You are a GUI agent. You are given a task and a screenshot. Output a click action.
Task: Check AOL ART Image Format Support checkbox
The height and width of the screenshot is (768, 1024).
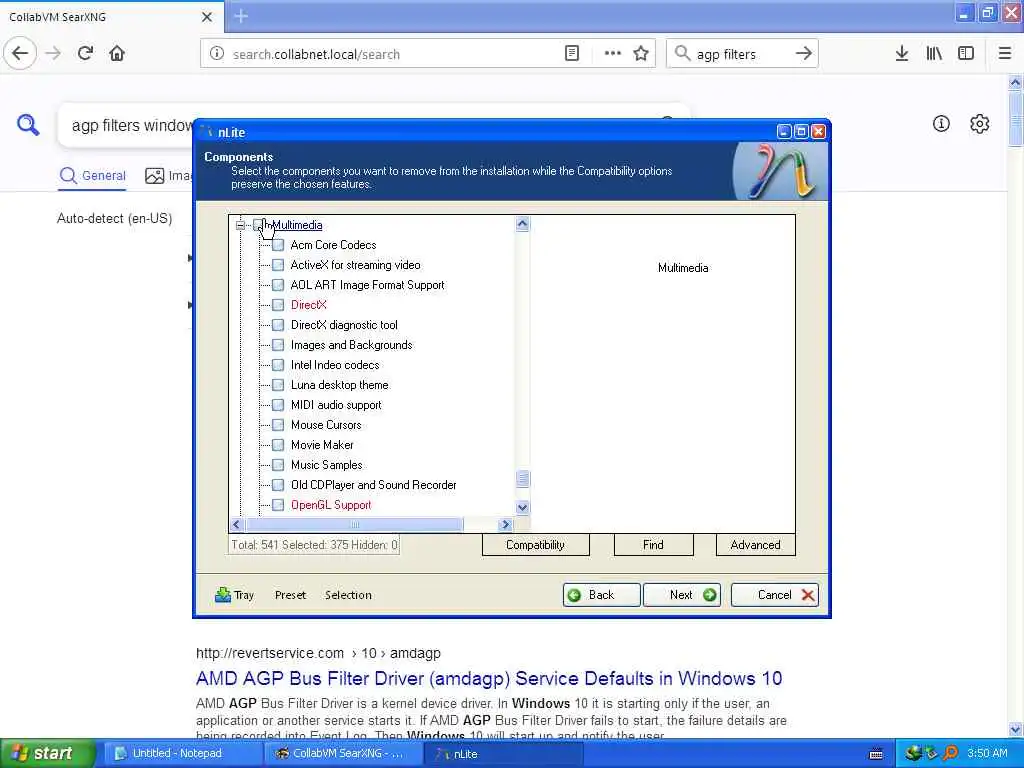(278, 285)
